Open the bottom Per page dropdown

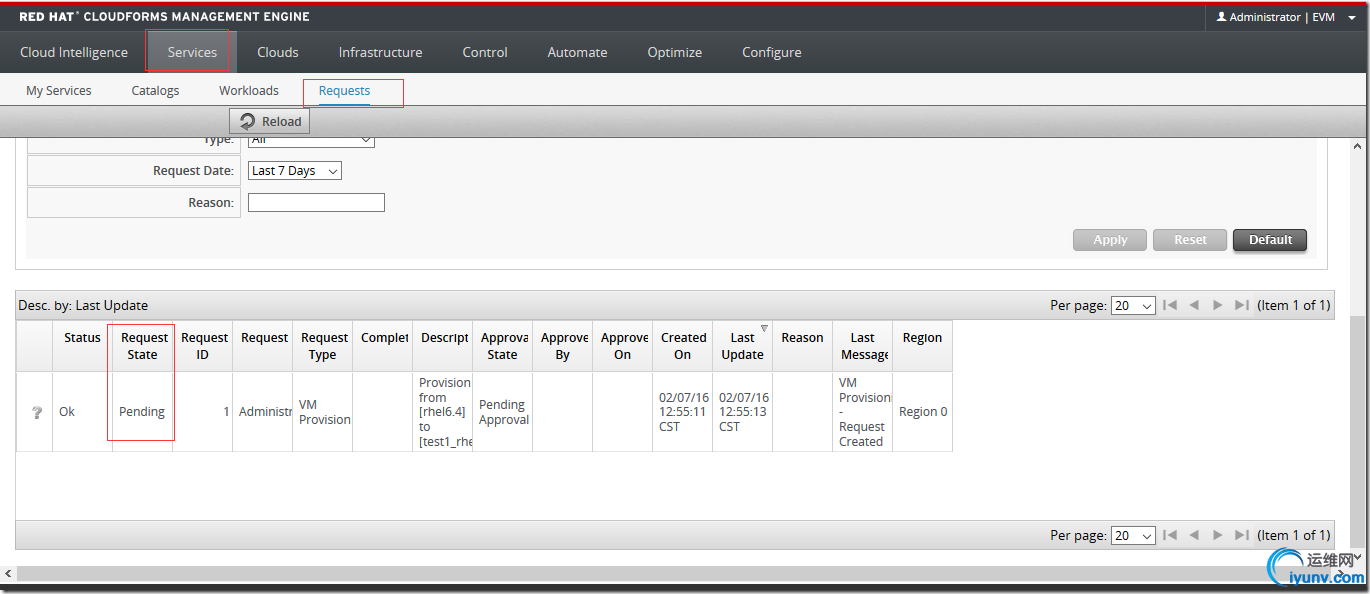pos(1133,536)
